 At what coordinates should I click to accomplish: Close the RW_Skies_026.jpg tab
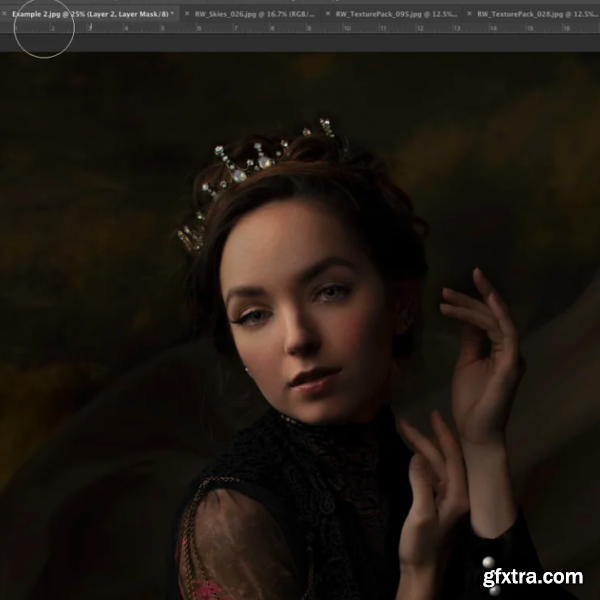click(187, 15)
